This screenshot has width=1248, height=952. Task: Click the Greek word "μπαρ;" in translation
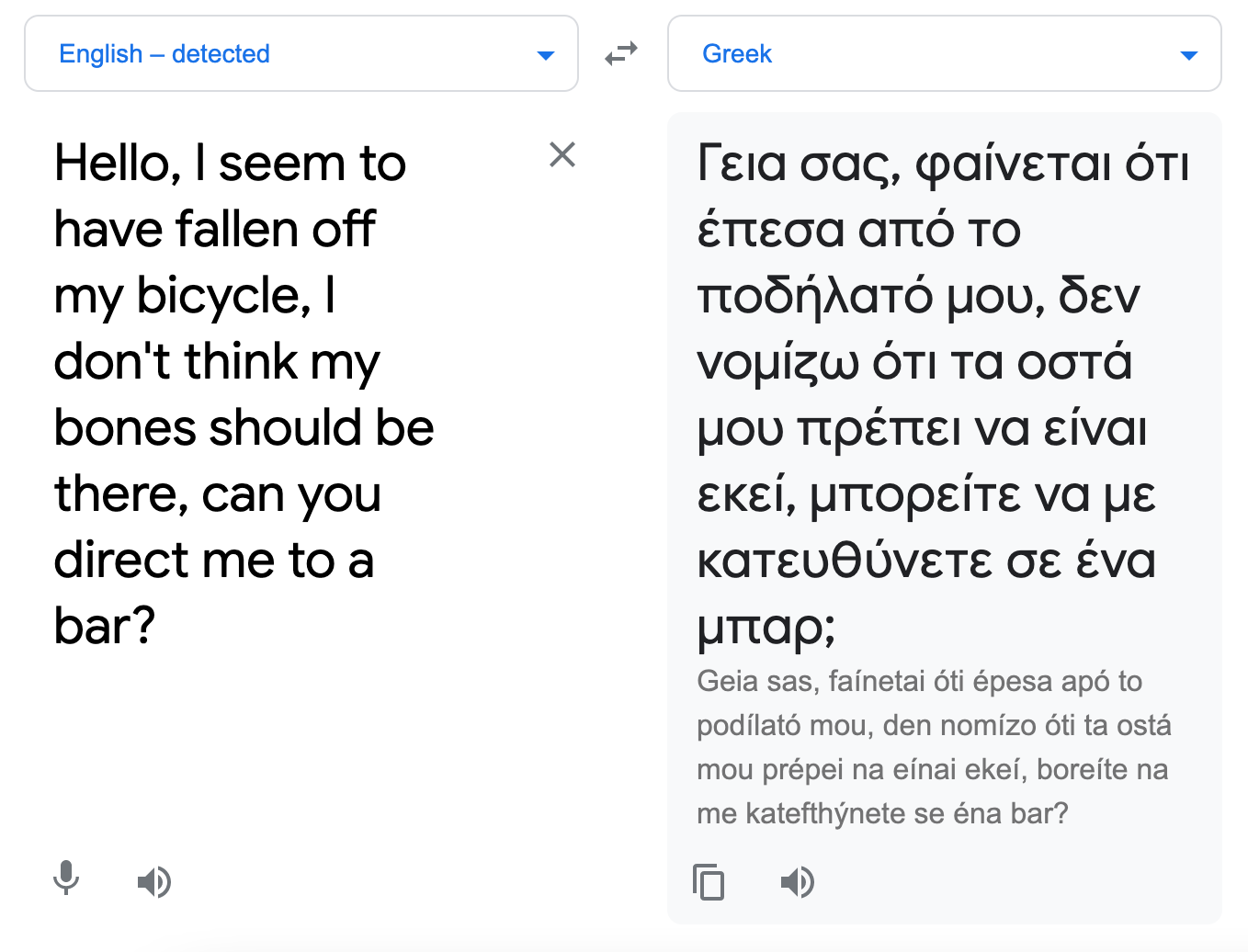coord(766,628)
